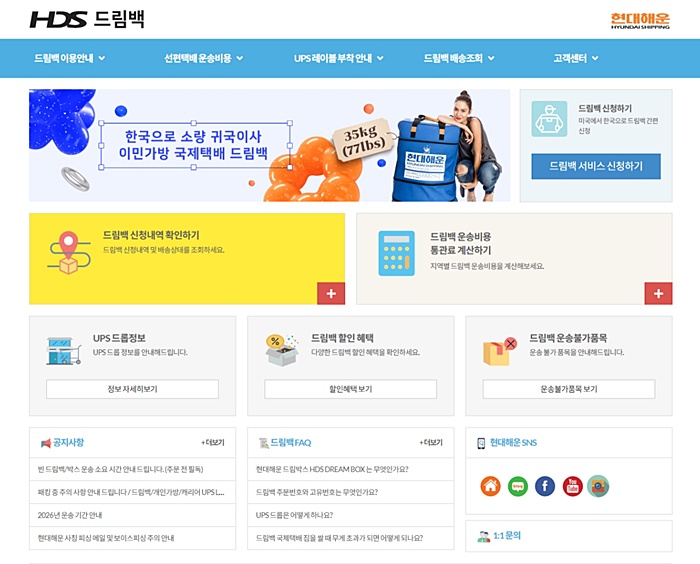The image size is (700, 564).
Task: Open the 고객센터 menu
Action: pyautogui.click(x=570, y=58)
